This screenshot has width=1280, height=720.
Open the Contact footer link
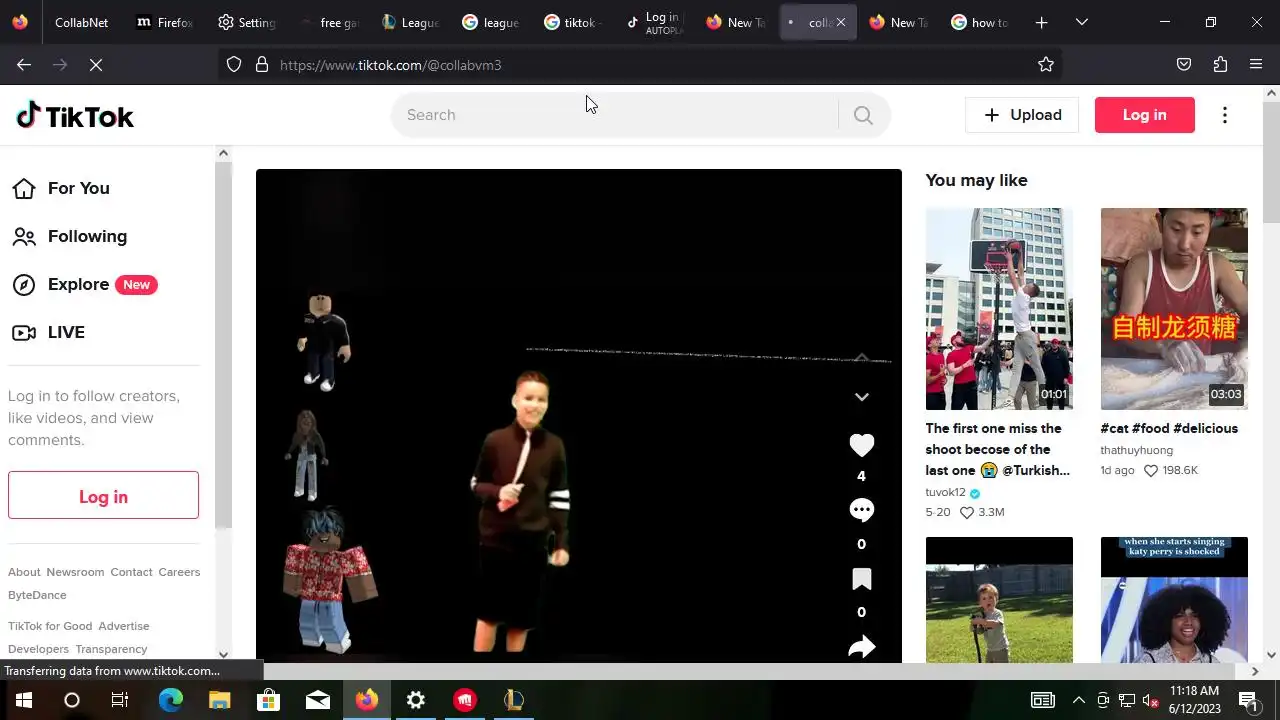point(131,572)
